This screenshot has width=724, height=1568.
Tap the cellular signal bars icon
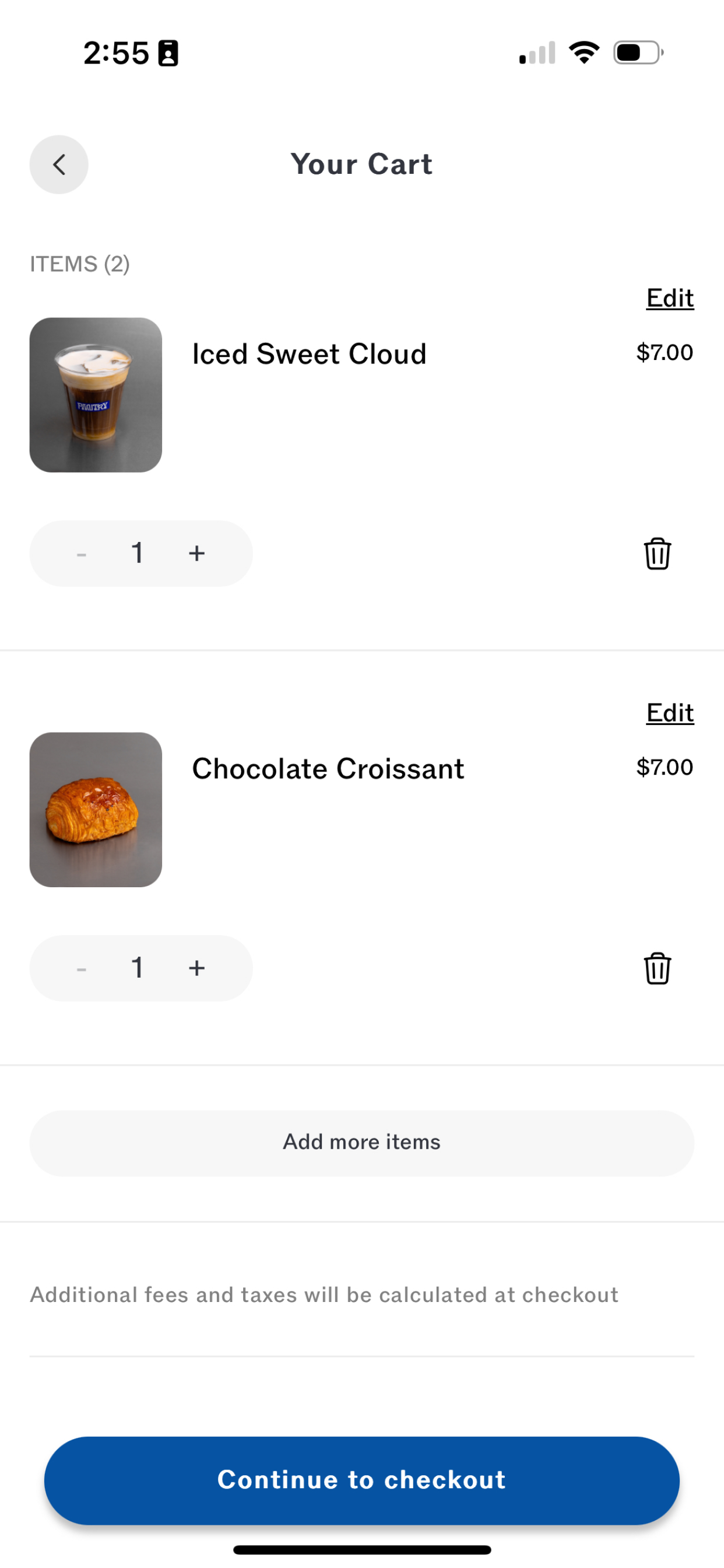pos(537,53)
